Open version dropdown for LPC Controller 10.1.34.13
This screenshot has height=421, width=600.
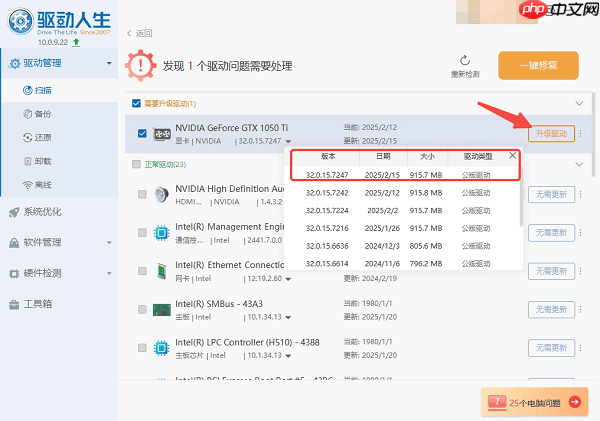pyautogui.click(x=288, y=356)
